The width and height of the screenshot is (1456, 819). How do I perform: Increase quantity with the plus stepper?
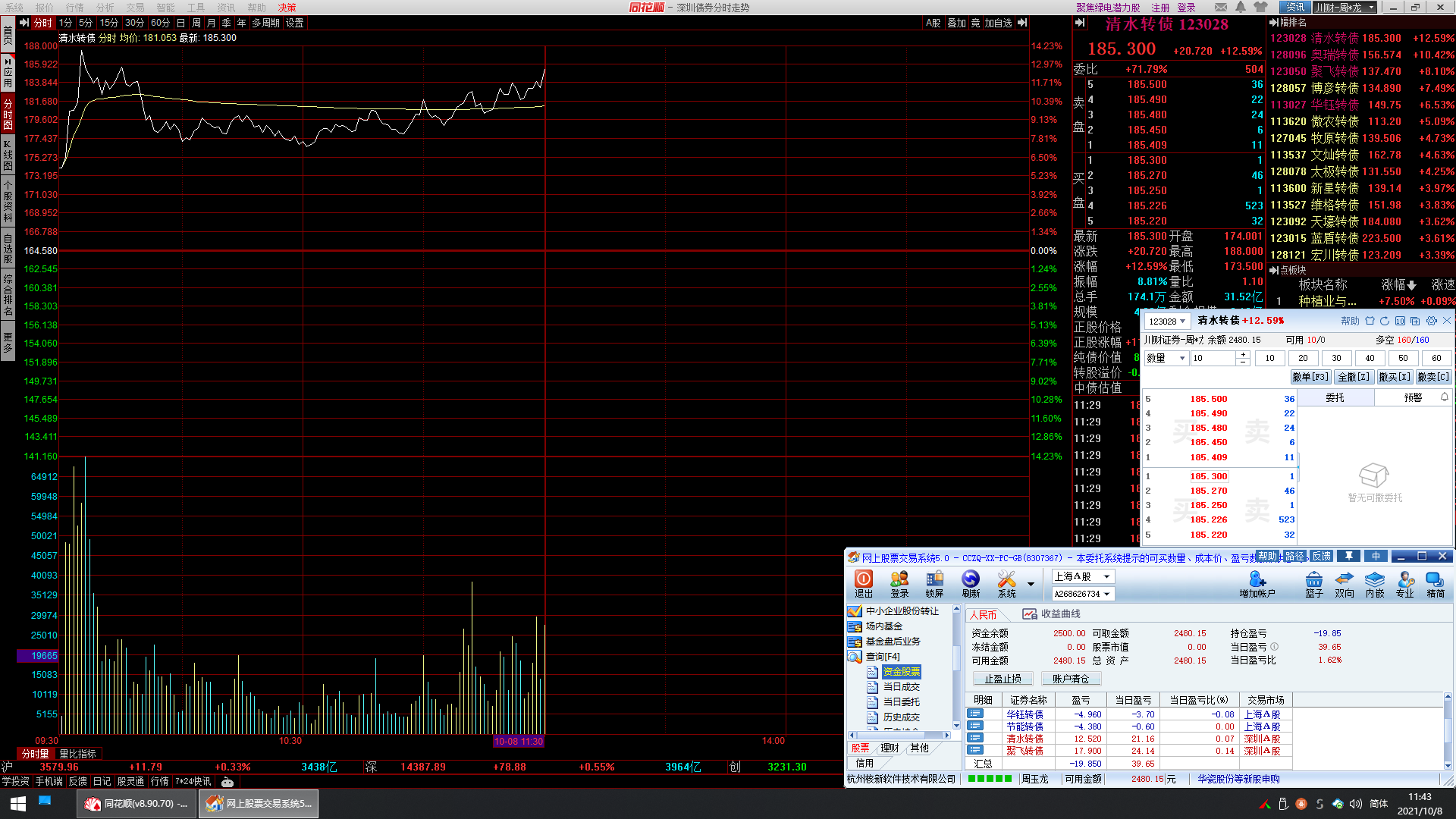tap(1242, 354)
